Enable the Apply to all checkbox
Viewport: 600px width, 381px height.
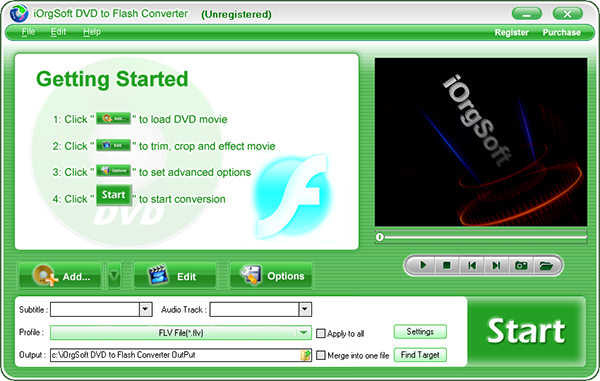pos(321,334)
